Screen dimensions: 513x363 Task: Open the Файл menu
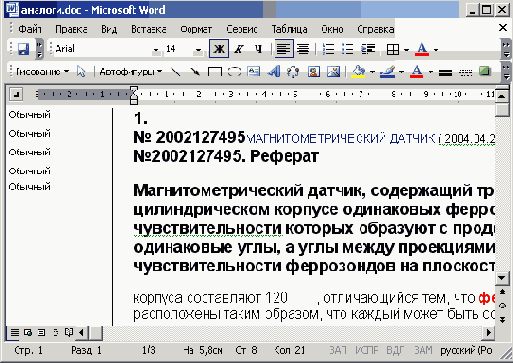pyautogui.click(x=30, y=29)
